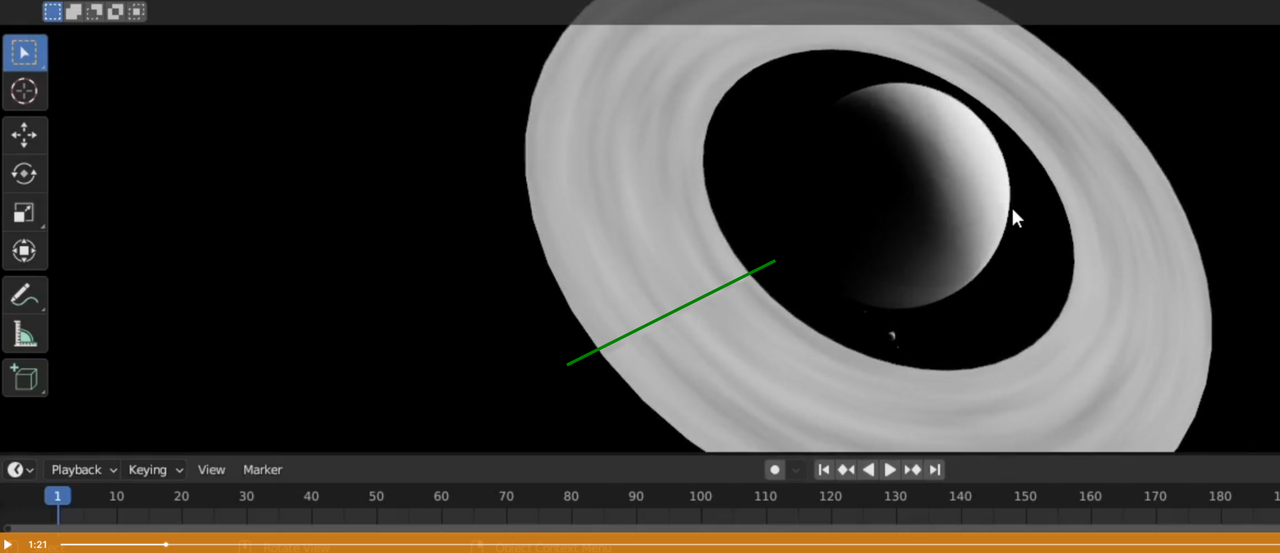
Task: Activate the 3D Cursor tool
Action: tap(24, 91)
